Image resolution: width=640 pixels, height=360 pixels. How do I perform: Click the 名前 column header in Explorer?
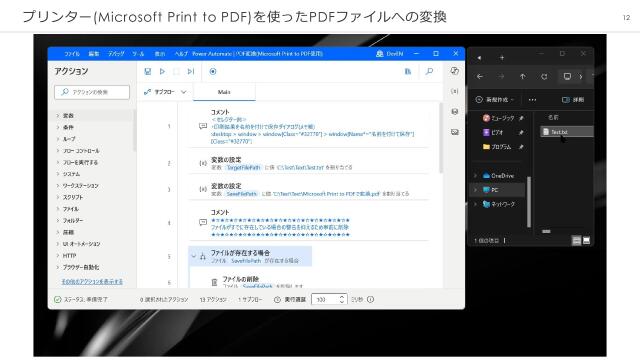(553, 117)
